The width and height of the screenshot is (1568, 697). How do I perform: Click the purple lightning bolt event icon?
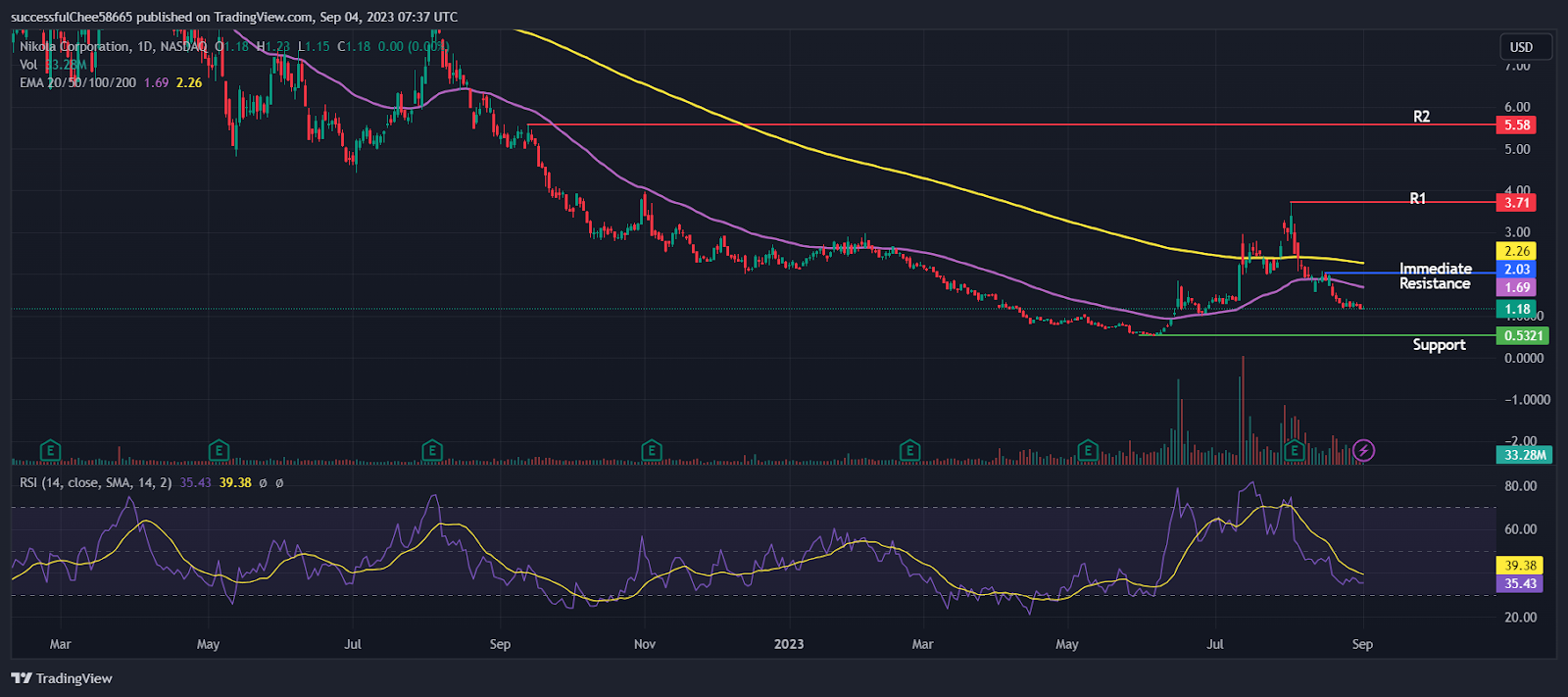pyautogui.click(x=1363, y=451)
